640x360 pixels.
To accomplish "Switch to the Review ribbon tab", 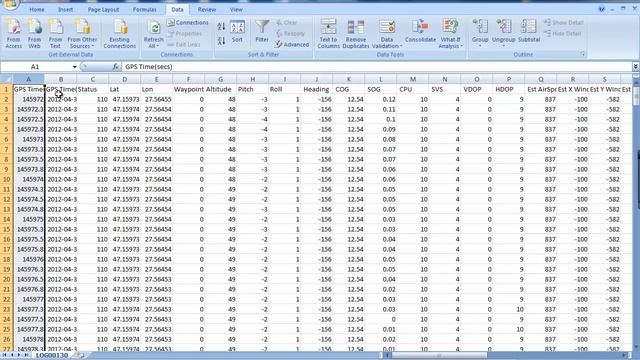I will click(x=207, y=9).
